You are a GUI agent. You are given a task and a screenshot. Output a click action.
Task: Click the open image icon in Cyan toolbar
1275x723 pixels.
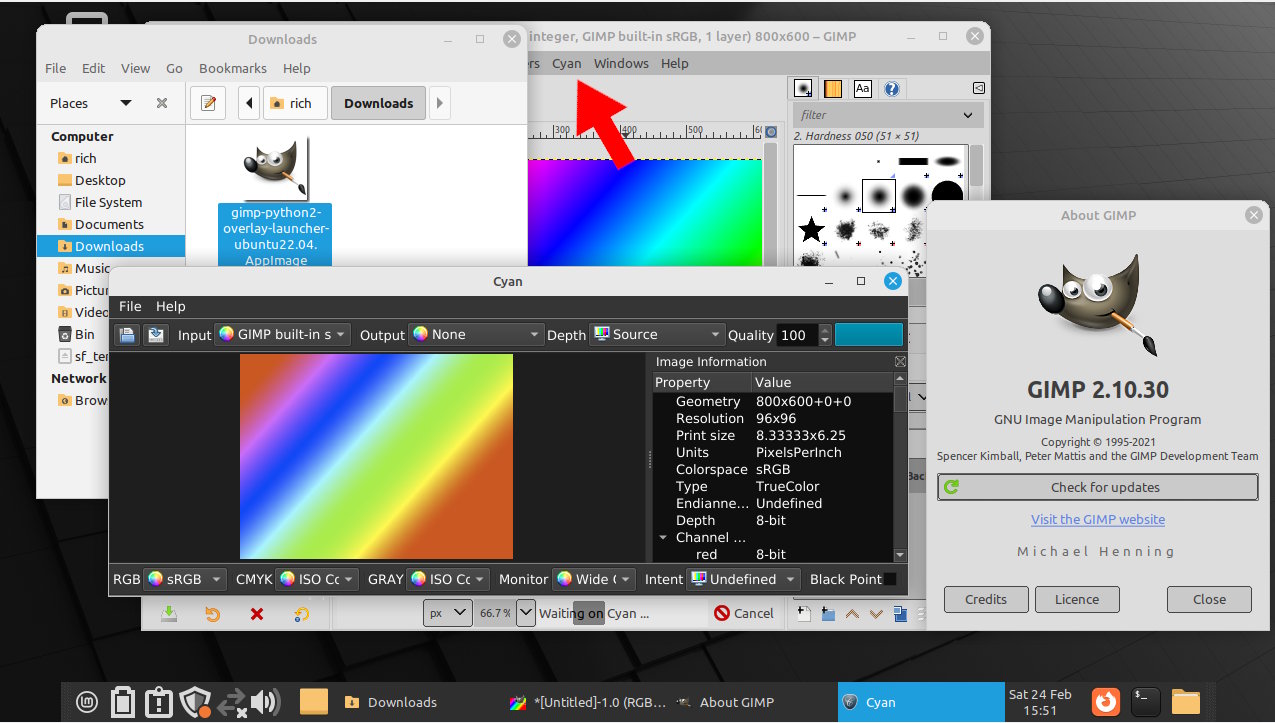click(x=126, y=335)
